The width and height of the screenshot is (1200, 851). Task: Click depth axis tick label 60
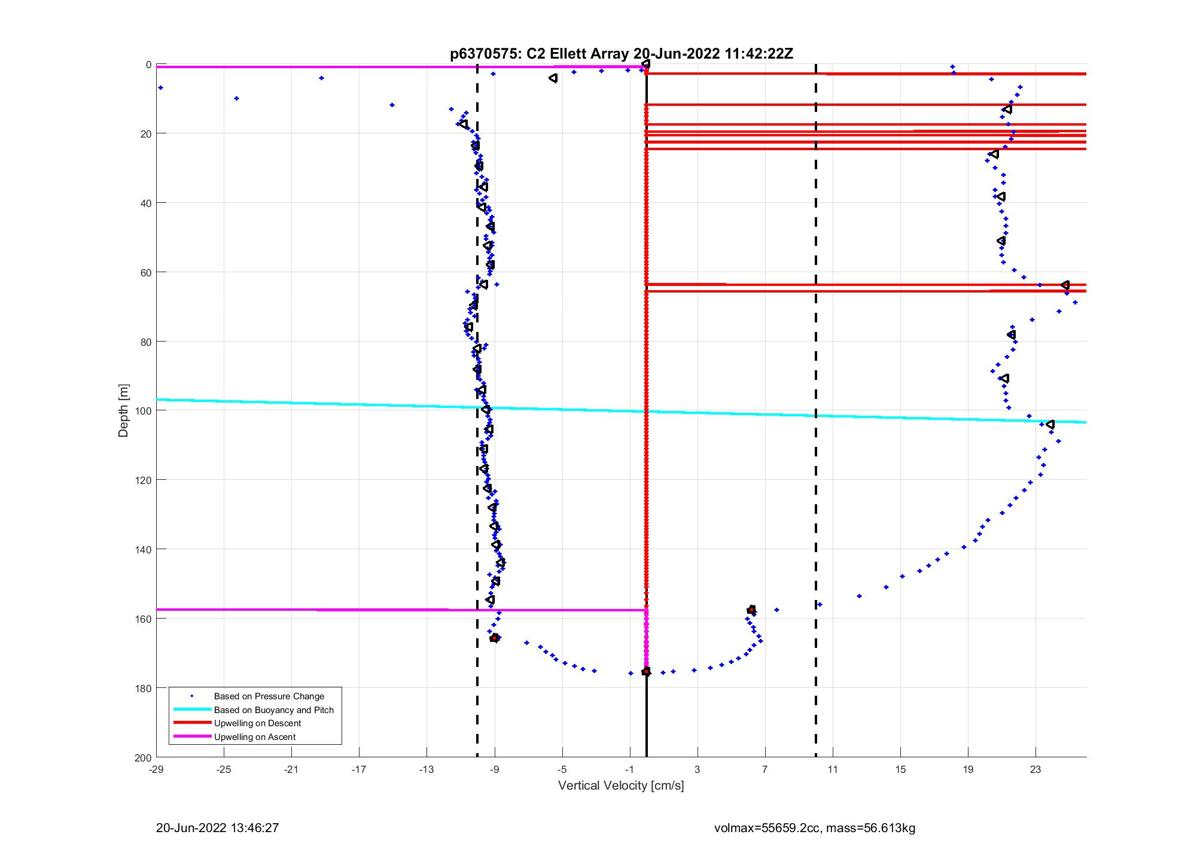click(x=146, y=272)
